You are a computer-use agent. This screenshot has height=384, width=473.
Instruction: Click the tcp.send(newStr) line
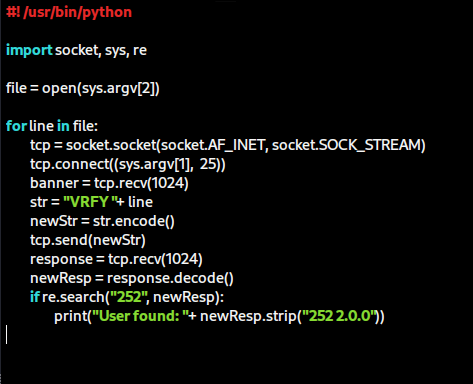(x=88, y=240)
